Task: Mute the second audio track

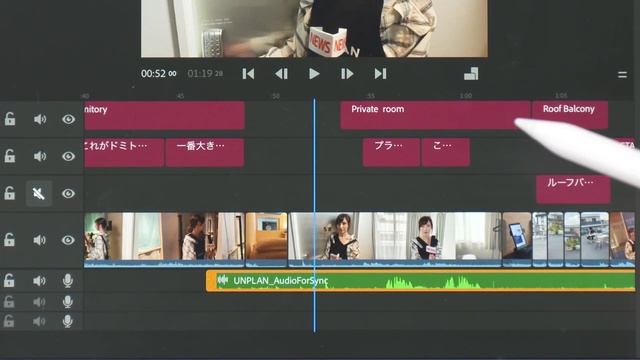Action: click(39, 302)
